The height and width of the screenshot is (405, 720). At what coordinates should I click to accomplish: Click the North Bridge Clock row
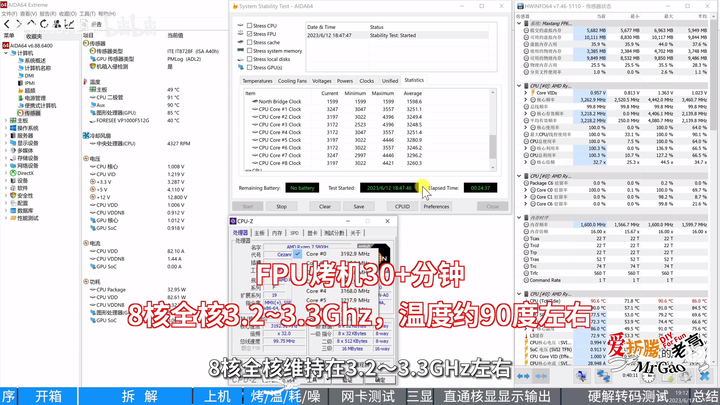click(367, 101)
